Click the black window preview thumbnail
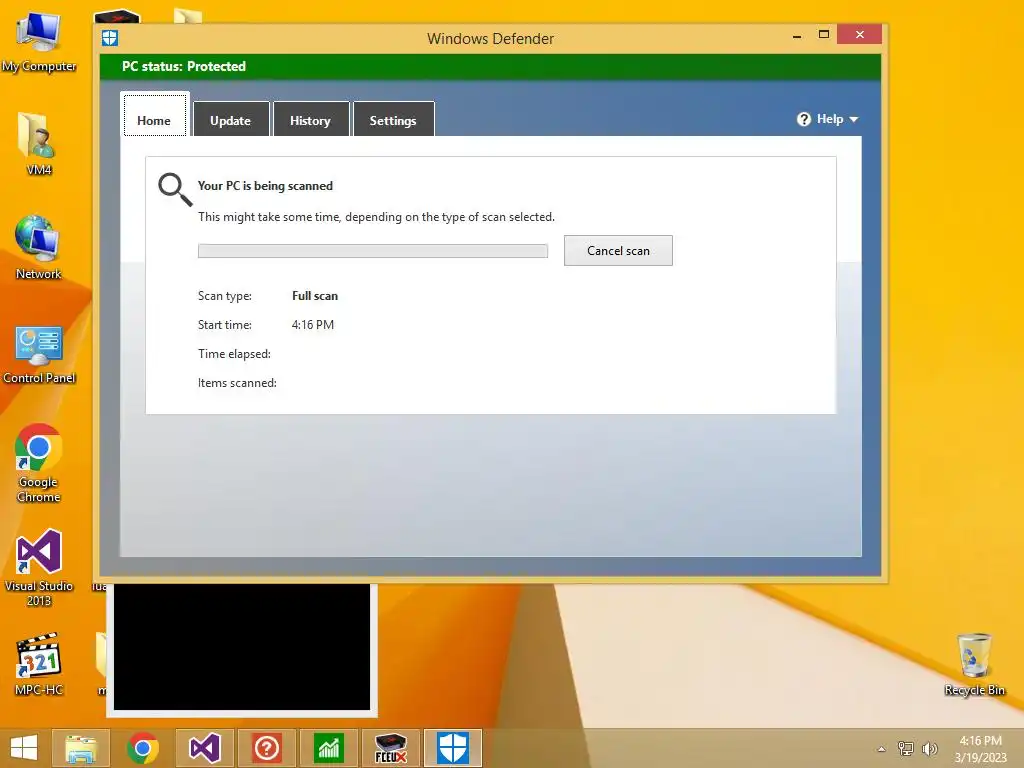The height and width of the screenshot is (768, 1024). (x=242, y=647)
